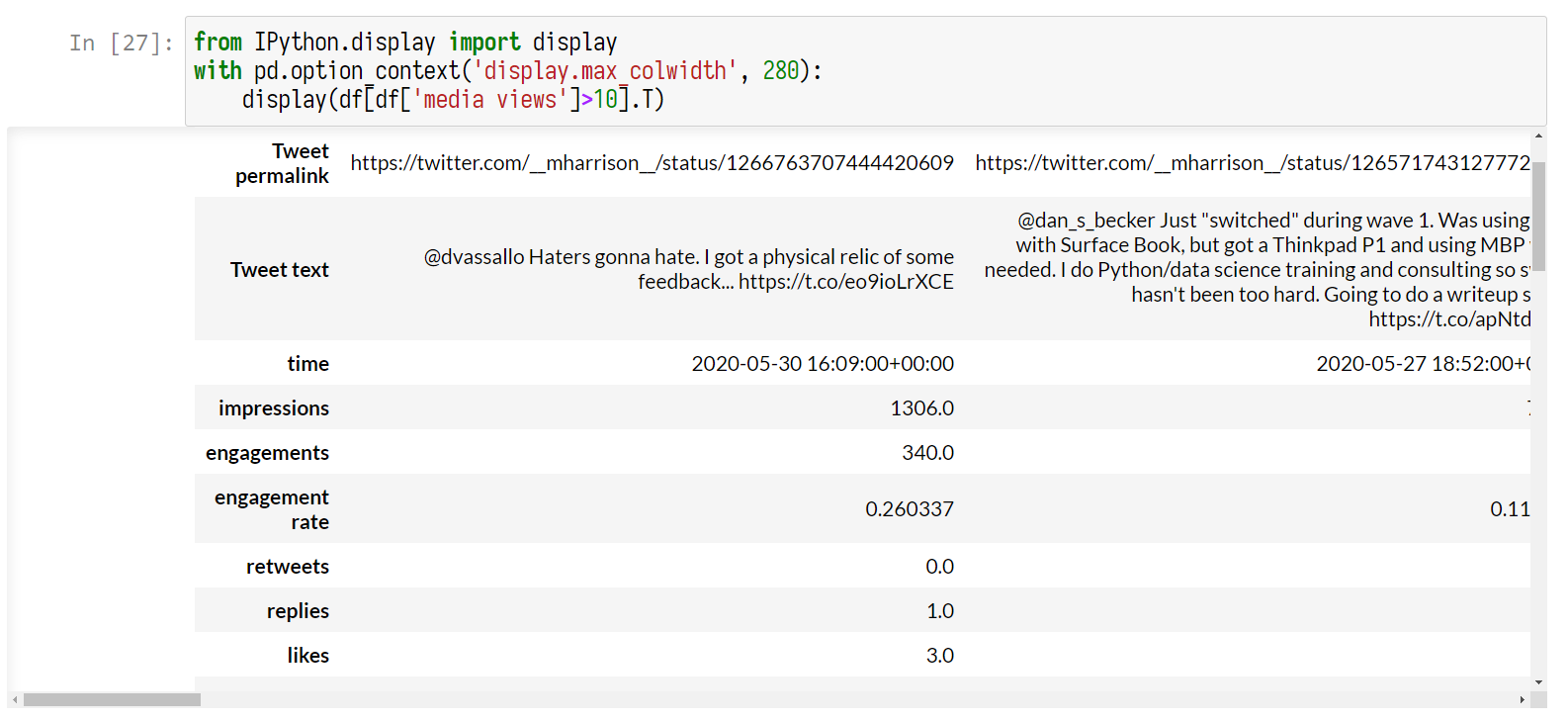Click the @dvassallo tweet text cell
Viewport: 1568px width, 721px height.
point(688,269)
